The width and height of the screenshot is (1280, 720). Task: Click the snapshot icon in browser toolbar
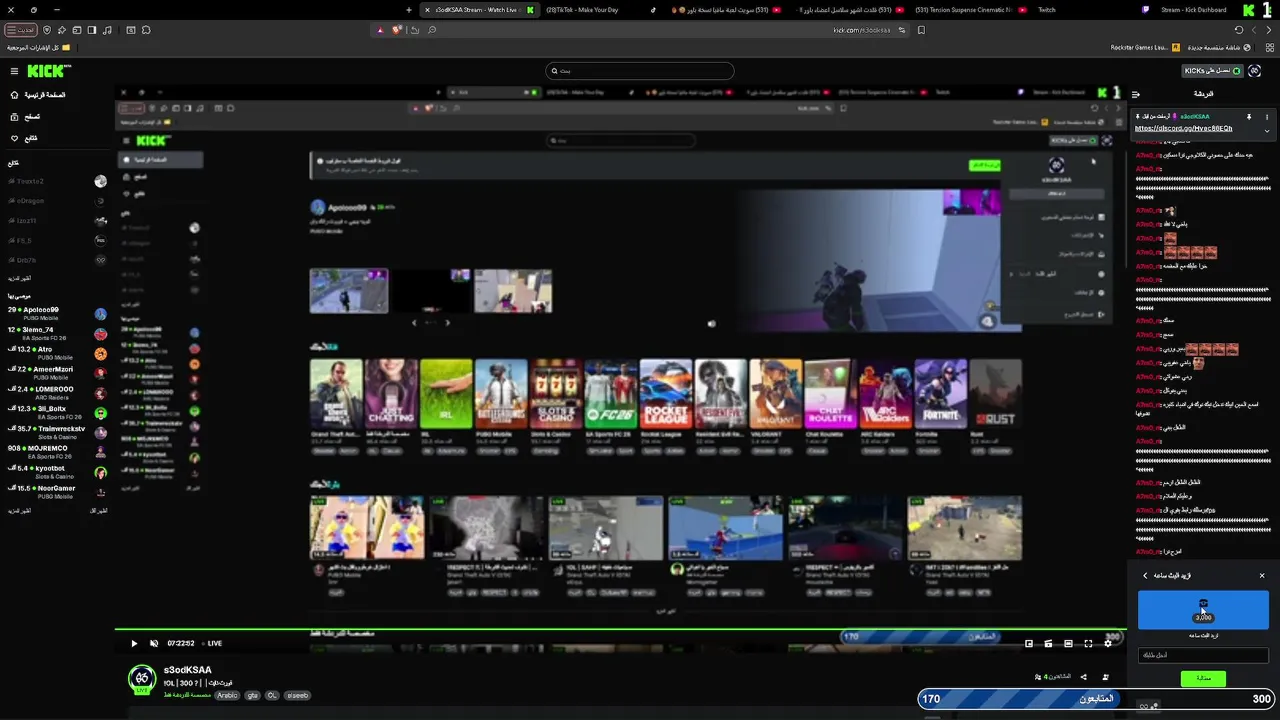131,30
